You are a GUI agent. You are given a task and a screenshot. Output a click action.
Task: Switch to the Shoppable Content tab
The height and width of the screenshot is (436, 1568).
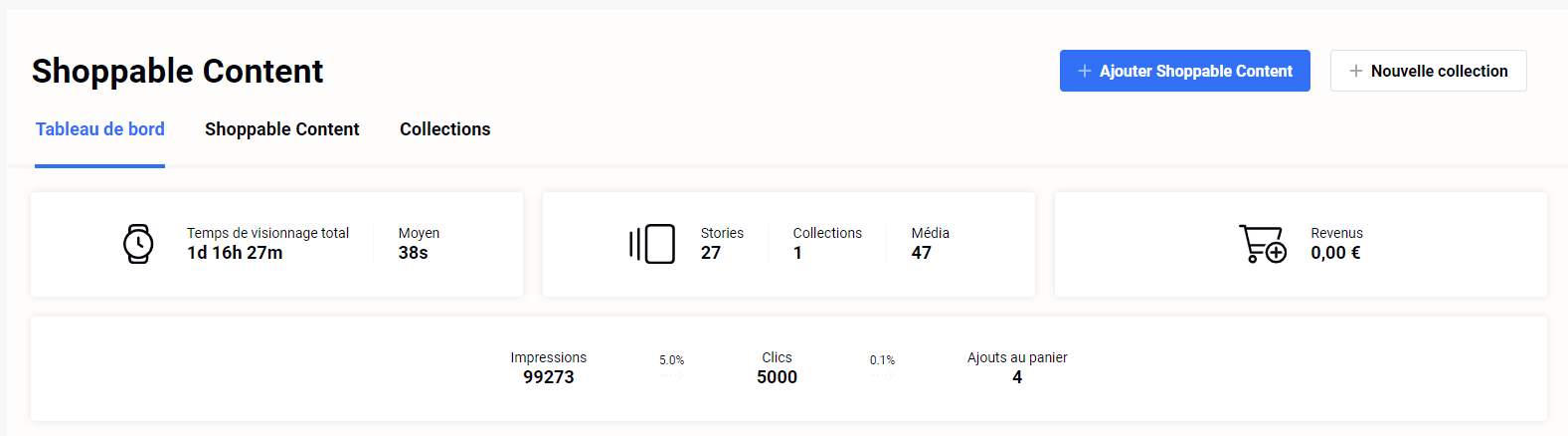click(x=282, y=129)
